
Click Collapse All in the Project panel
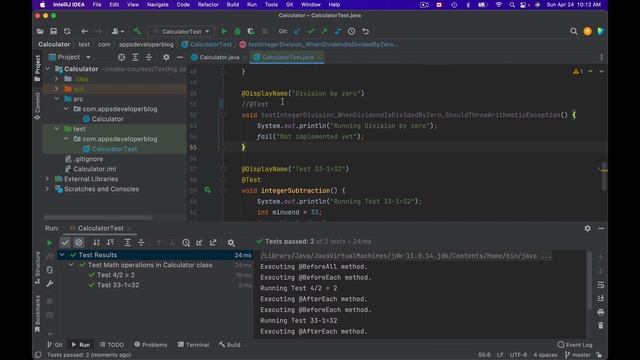(149, 58)
